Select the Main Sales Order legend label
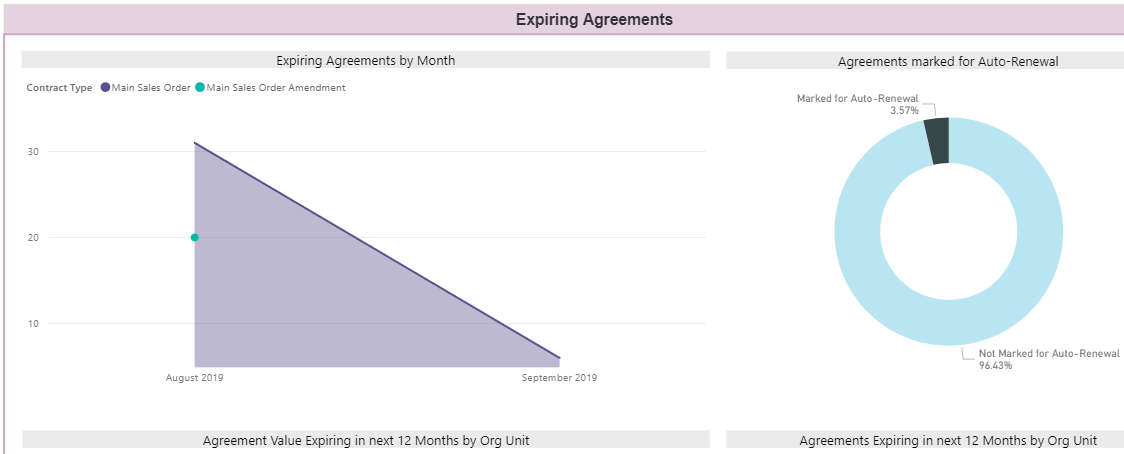This screenshot has height=454, width=1124. [x=151, y=88]
